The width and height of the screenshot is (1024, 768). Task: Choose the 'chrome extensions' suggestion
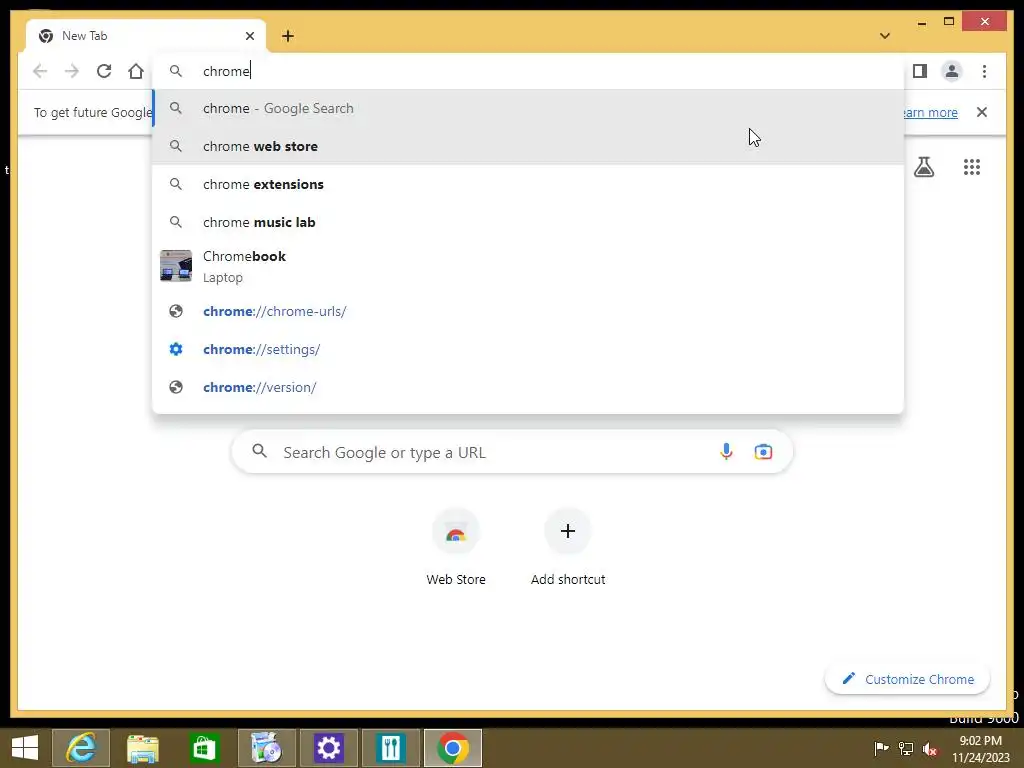tap(528, 184)
